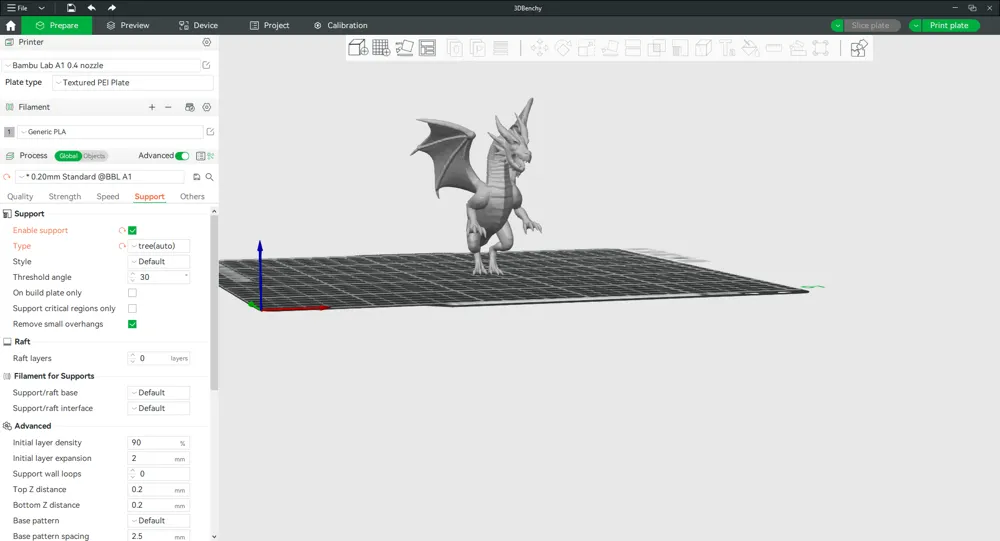Image resolution: width=1000 pixels, height=541 pixels.
Task: Check Support critical regions only checkbox
Action: click(132, 308)
